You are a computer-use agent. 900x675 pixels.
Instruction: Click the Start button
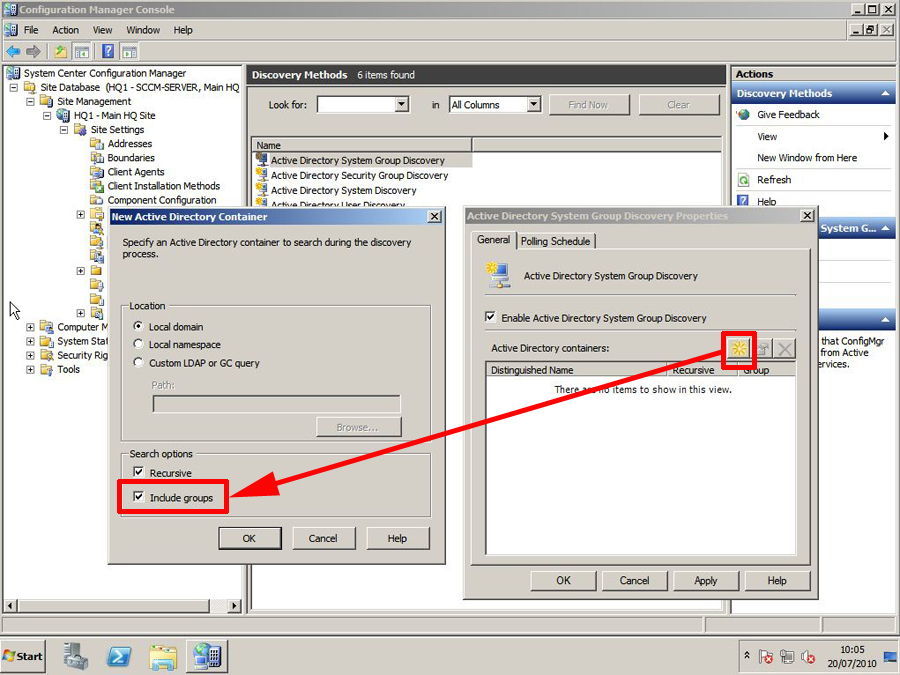[x=23, y=656]
